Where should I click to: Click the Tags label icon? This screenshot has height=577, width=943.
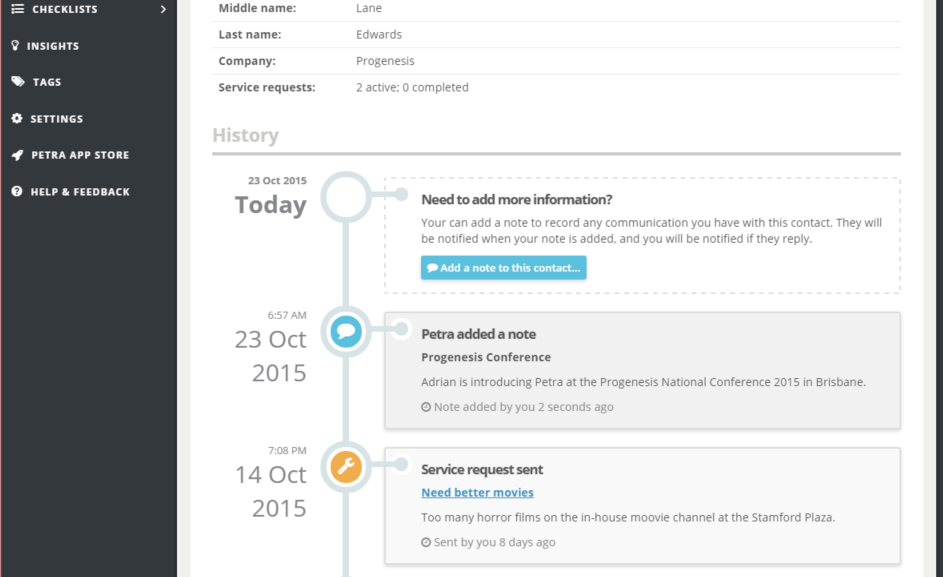tap(18, 82)
